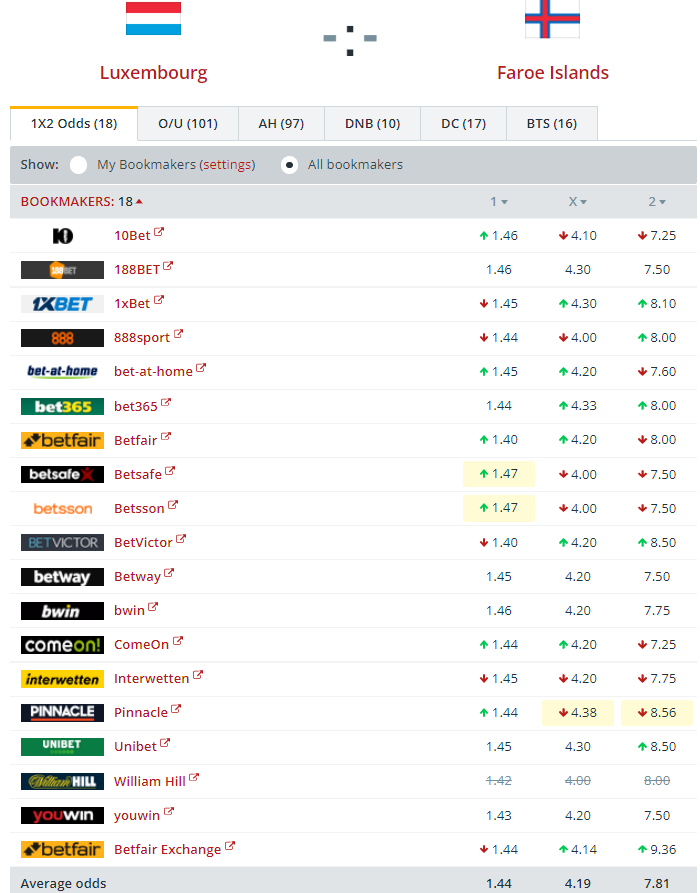Image resolution: width=700 pixels, height=893 pixels.
Task: Open the AH (97) tab
Action: [280, 124]
